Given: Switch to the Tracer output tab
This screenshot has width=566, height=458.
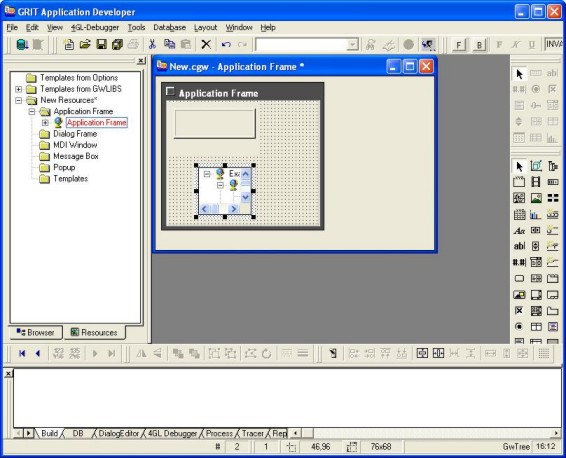Looking at the screenshot, I should coord(253,433).
